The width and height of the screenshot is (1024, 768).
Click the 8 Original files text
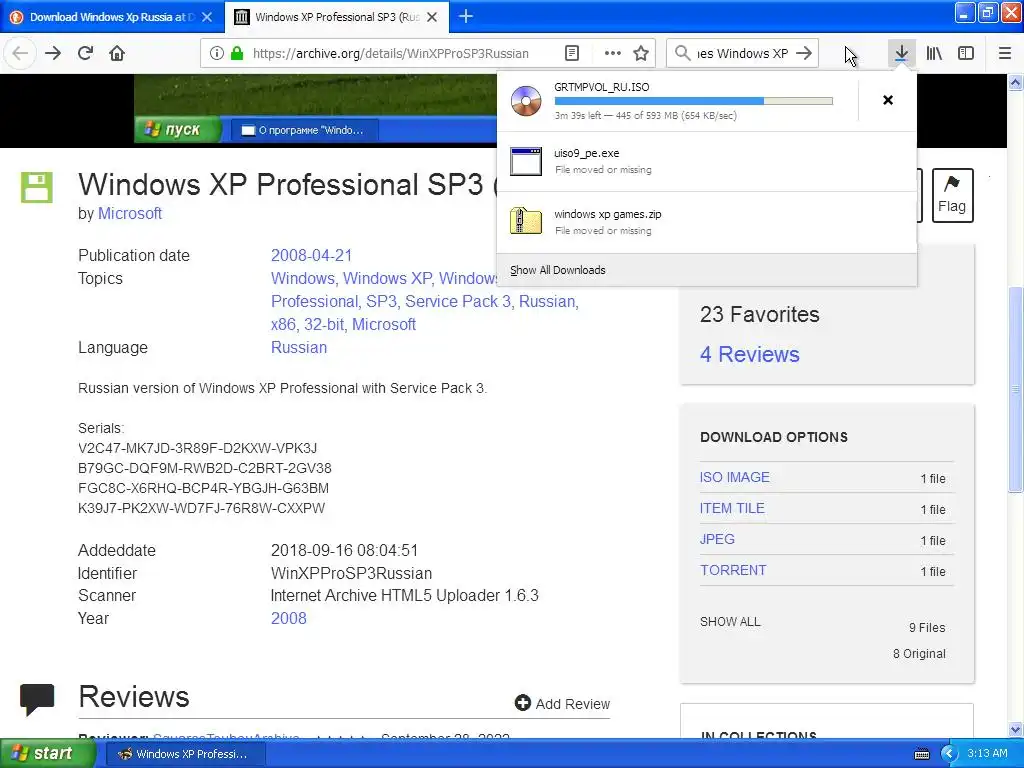pyautogui.click(x=919, y=654)
